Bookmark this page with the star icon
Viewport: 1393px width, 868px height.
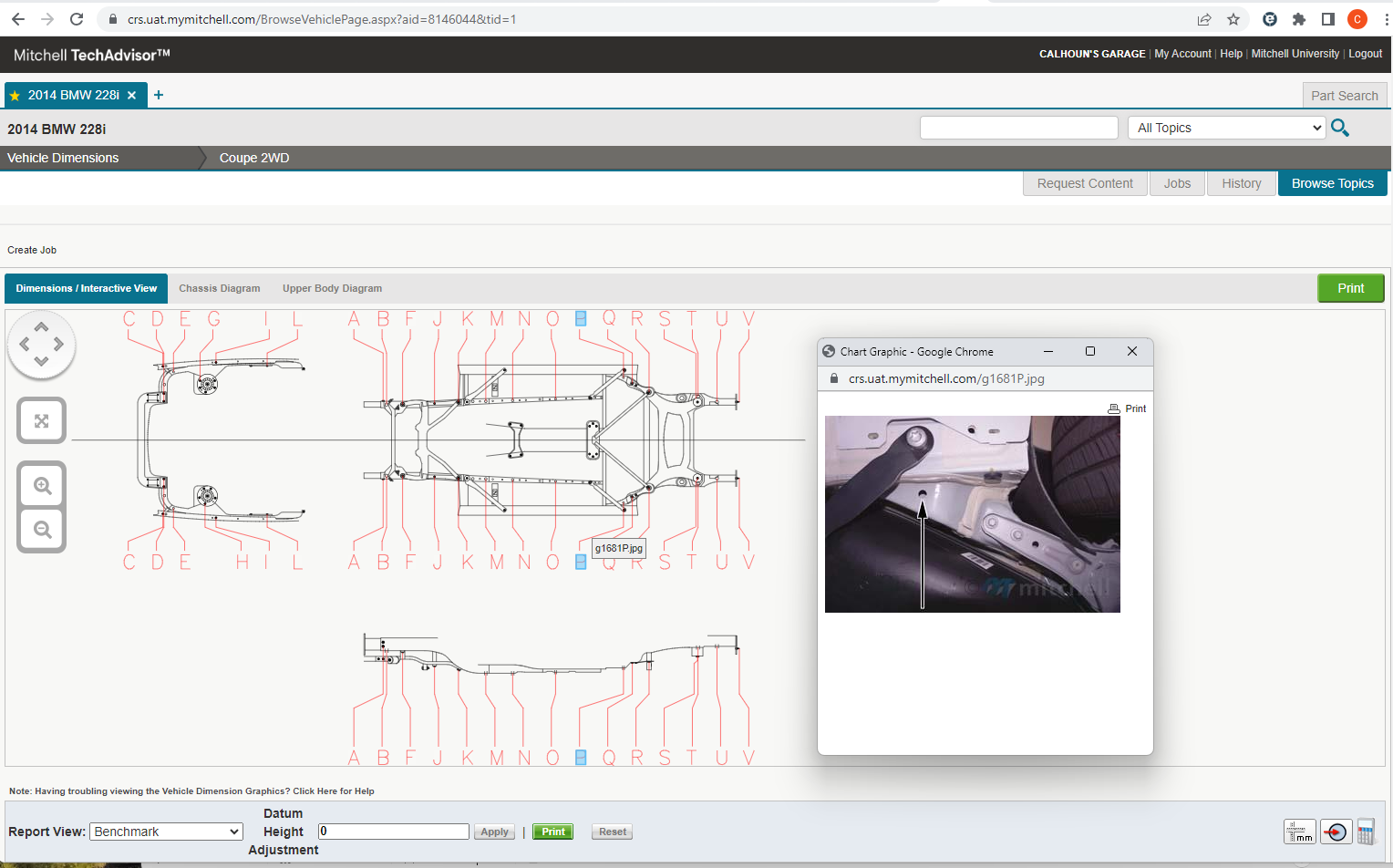[x=1233, y=19]
